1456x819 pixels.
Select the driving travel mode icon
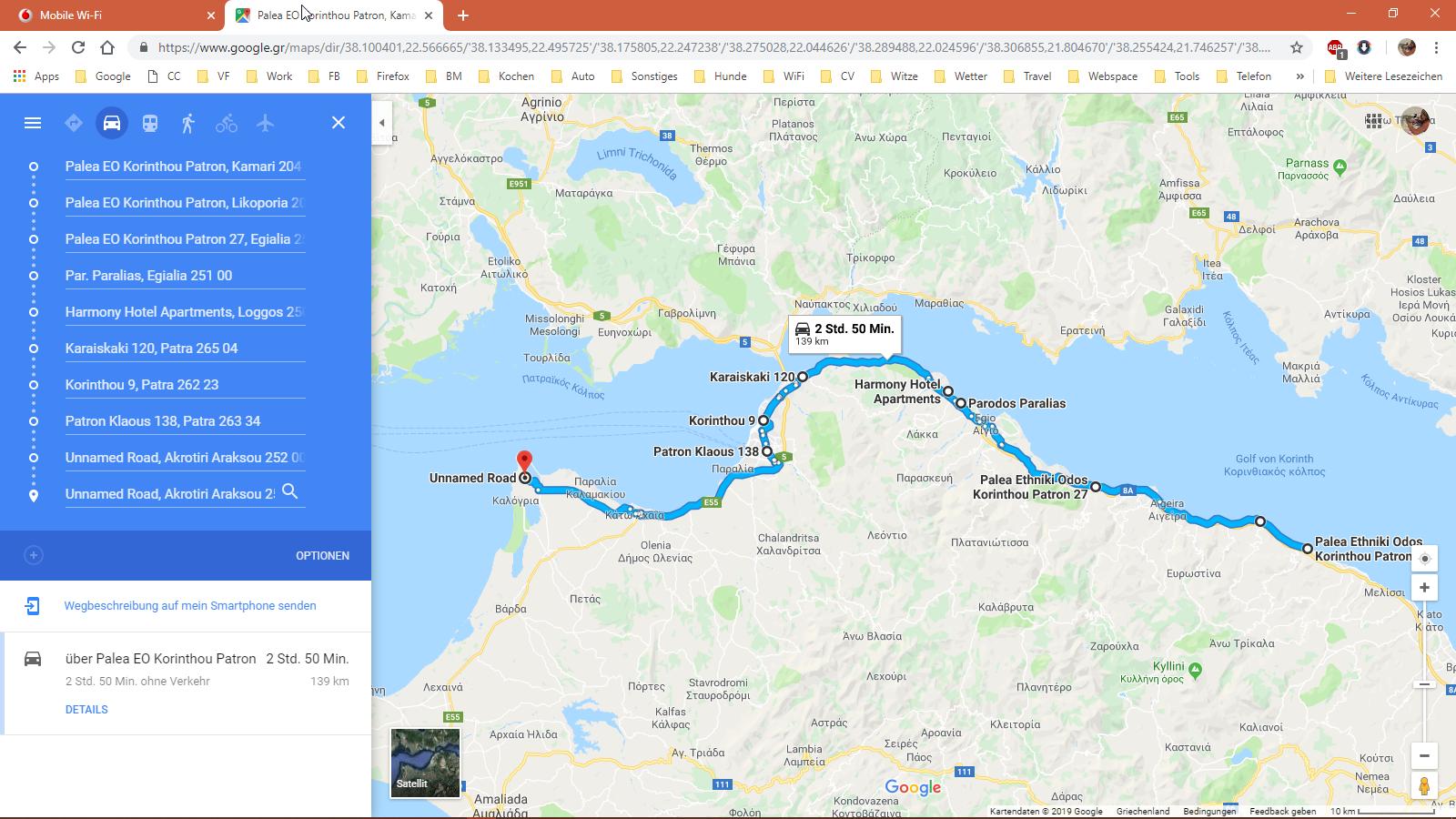pos(112,123)
